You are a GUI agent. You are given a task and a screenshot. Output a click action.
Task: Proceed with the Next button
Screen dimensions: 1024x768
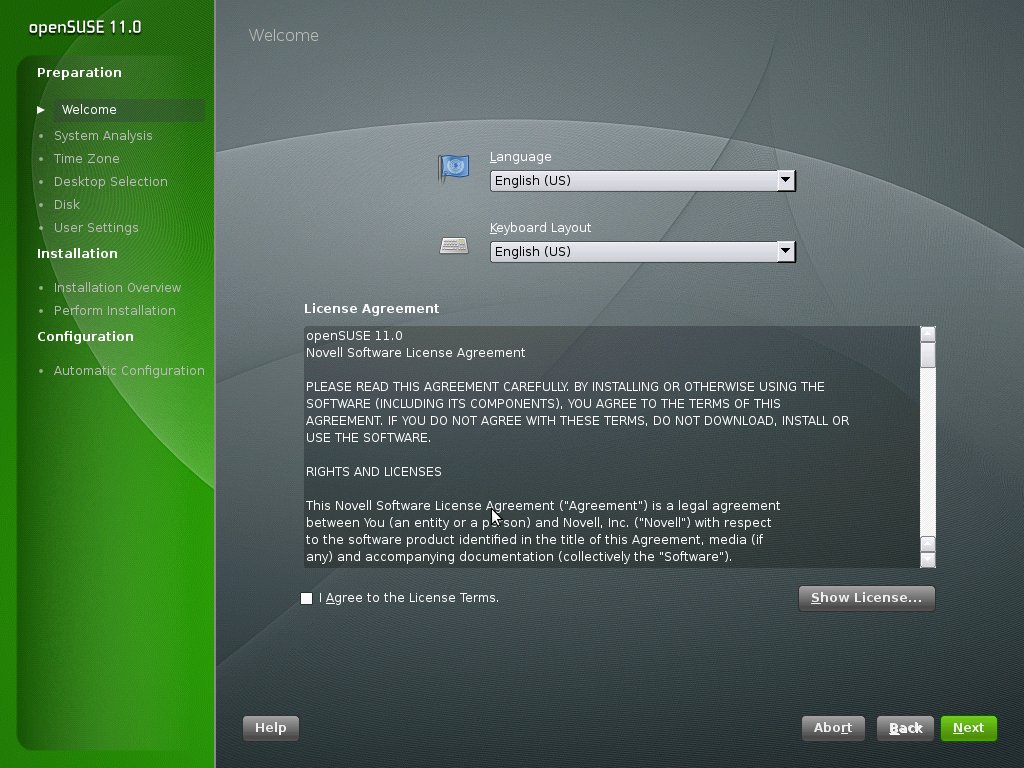(x=968, y=728)
